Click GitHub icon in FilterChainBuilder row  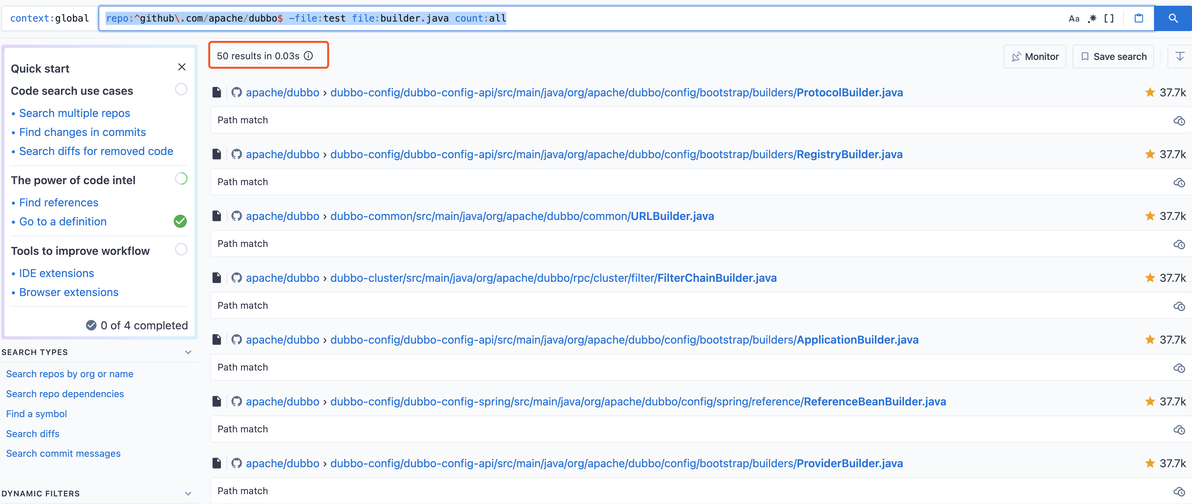236,277
